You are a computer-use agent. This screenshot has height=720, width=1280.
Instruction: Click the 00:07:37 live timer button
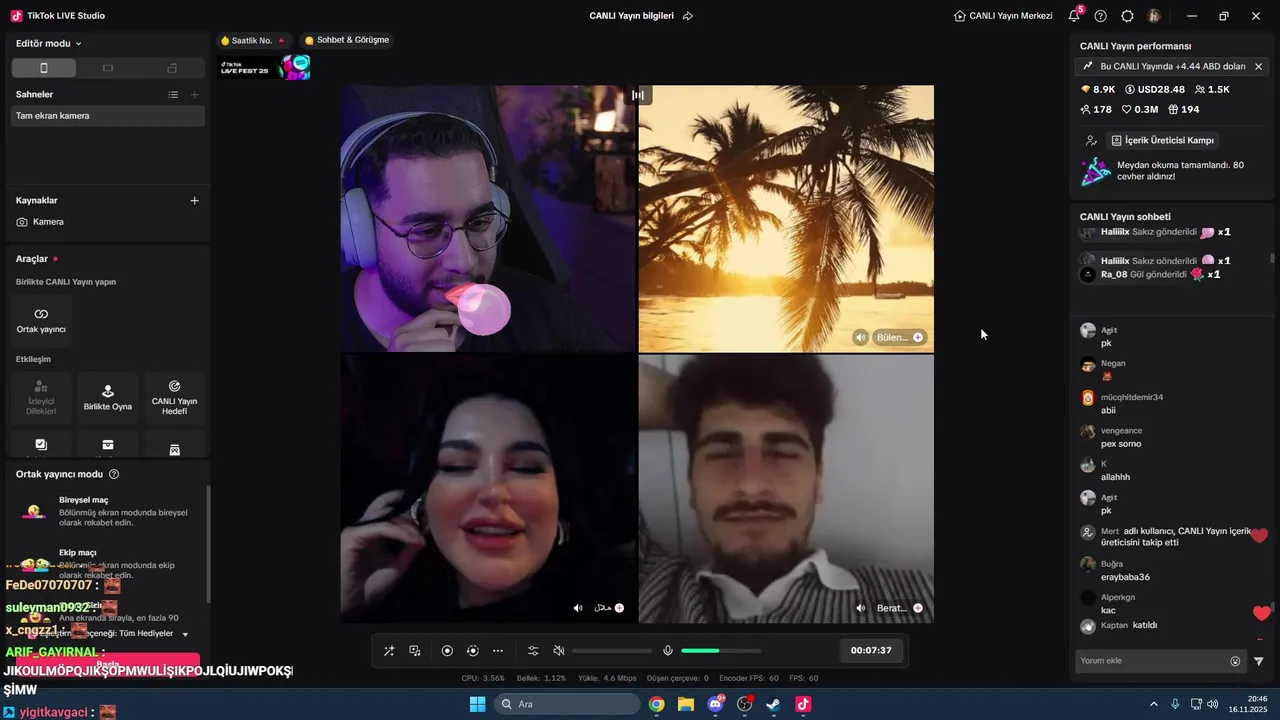(871, 650)
